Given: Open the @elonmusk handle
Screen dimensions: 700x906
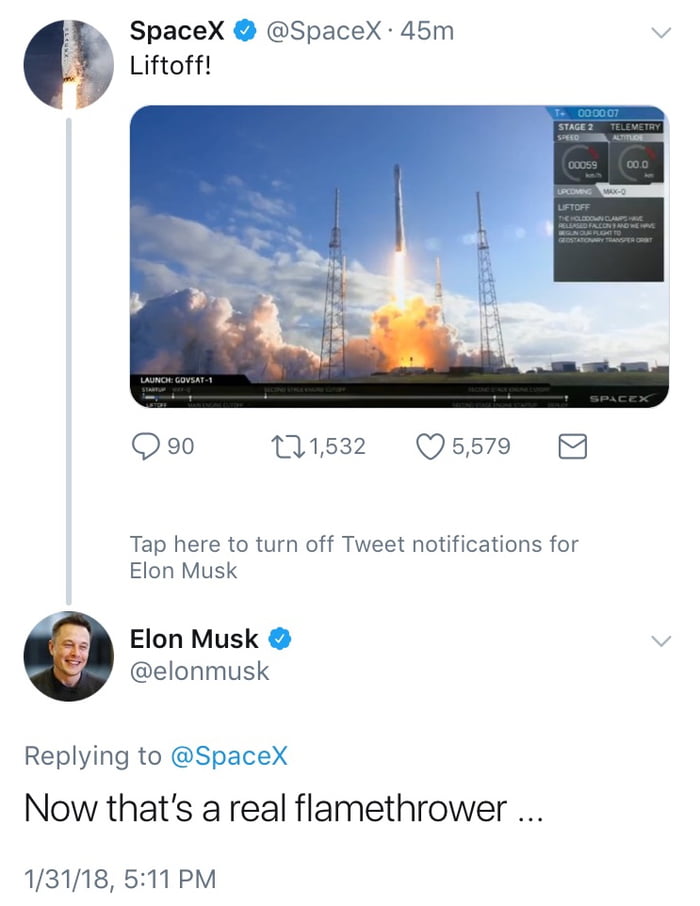Looking at the screenshot, I should coord(199,671).
